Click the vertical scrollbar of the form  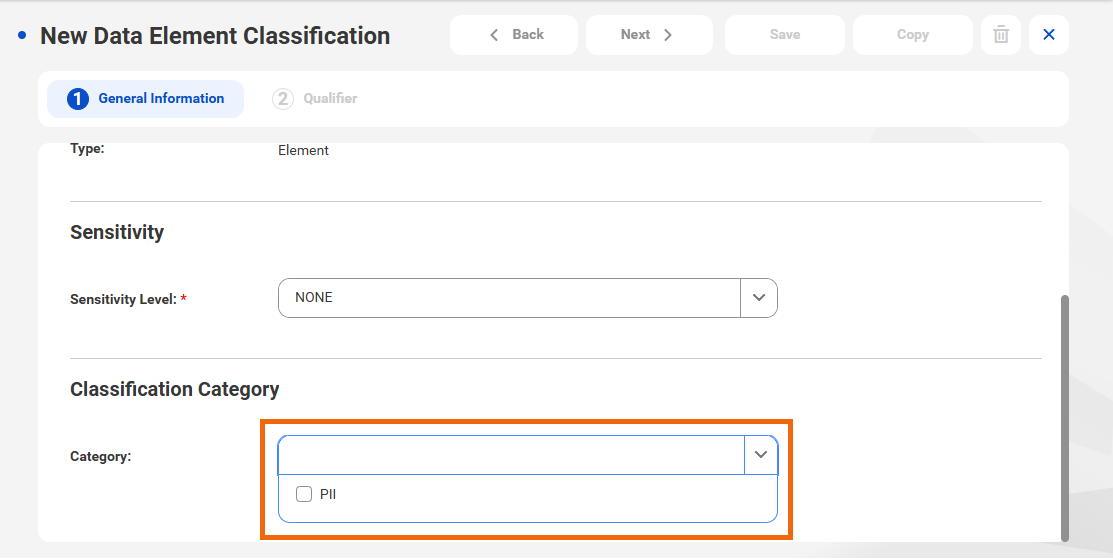[1064, 417]
